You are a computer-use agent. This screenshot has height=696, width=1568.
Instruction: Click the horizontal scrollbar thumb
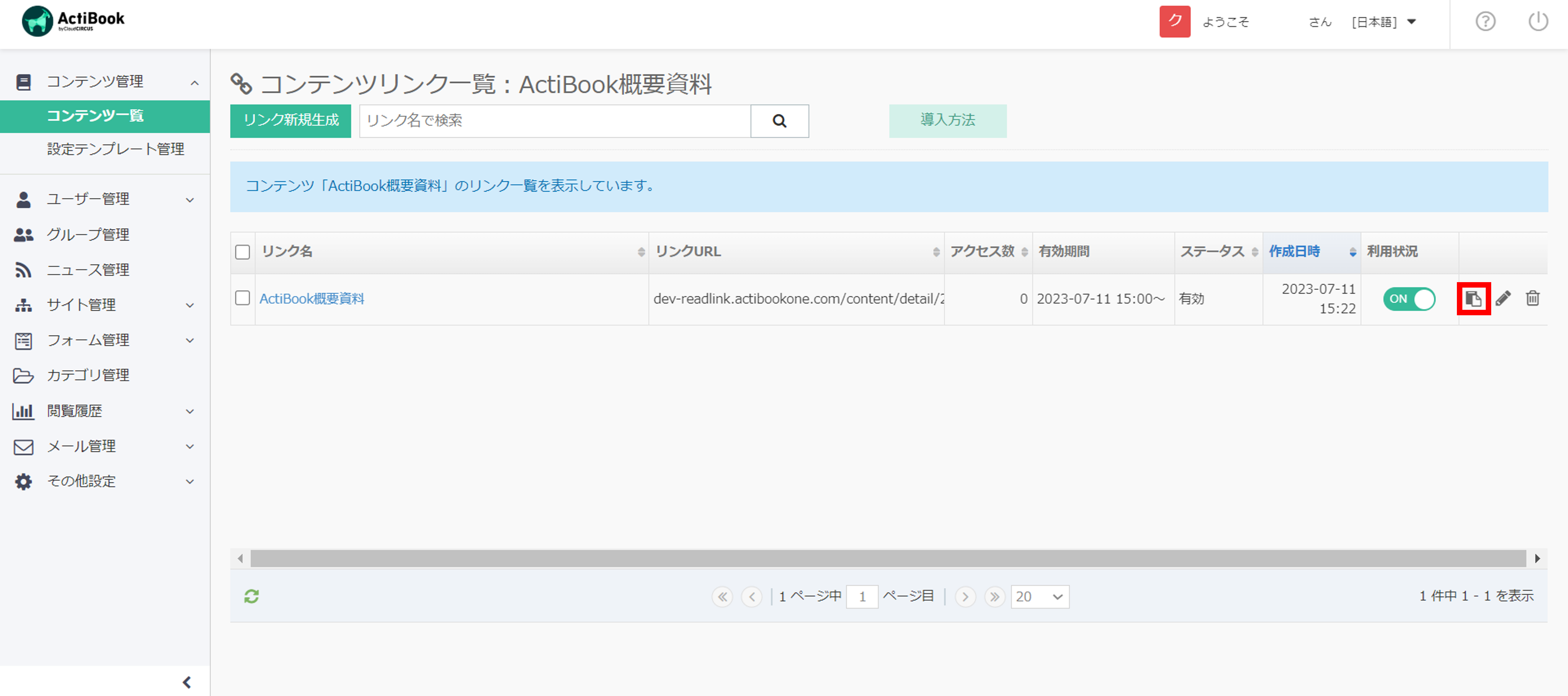click(888, 558)
